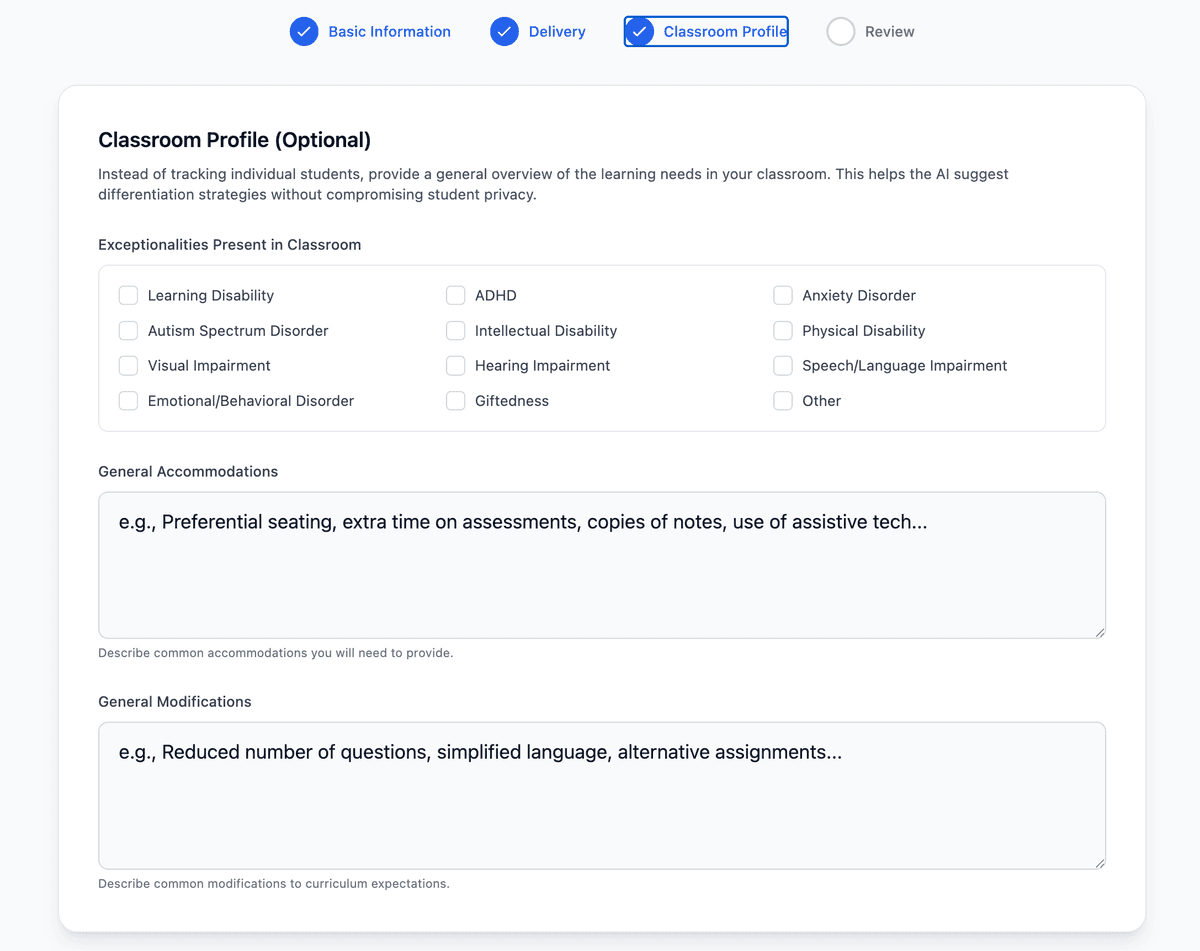Enable the Learning Disability checkbox
The image size is (1200, 951).
click(x=128, y=295)
